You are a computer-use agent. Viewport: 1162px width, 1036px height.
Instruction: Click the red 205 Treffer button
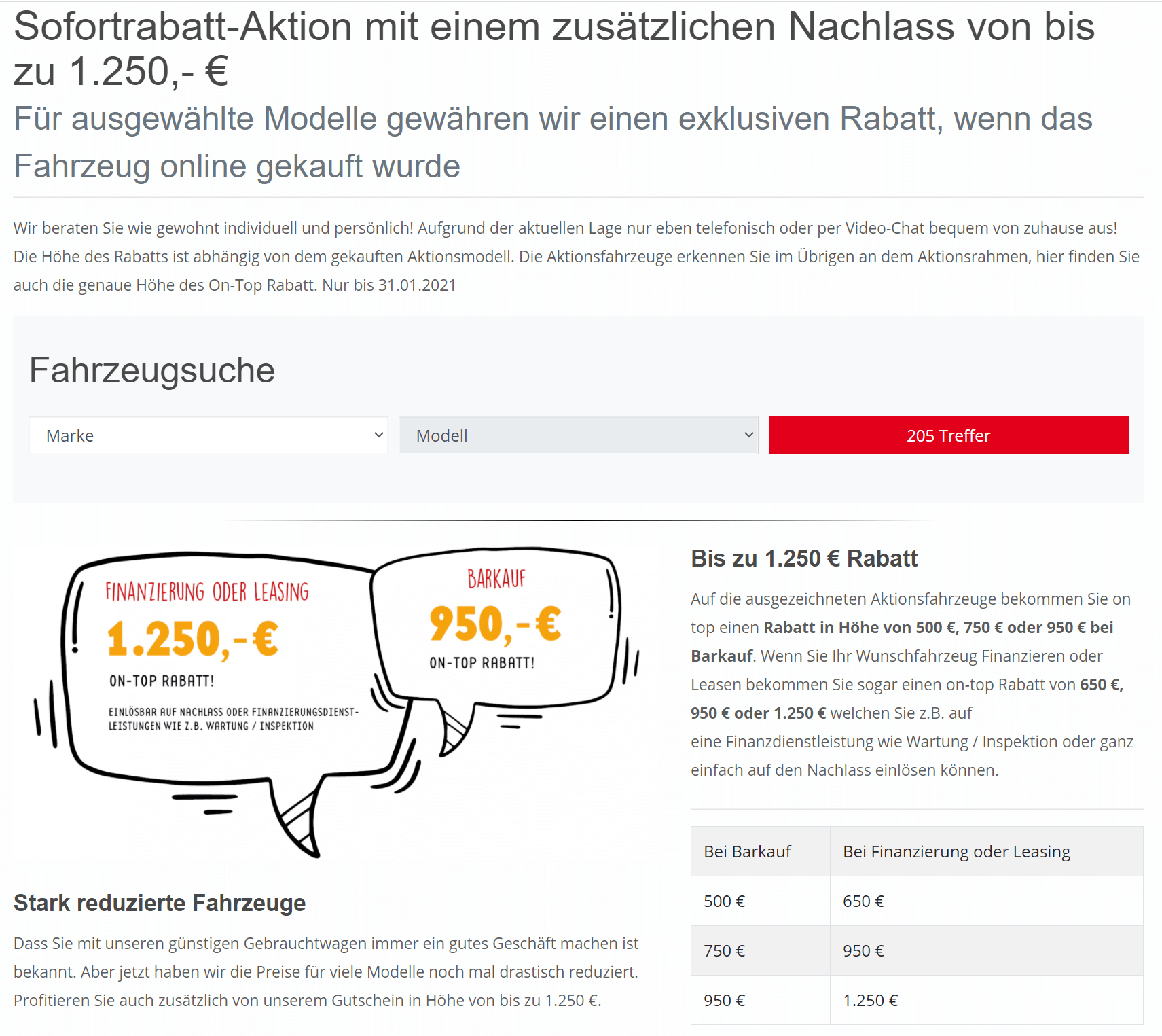click(x=948, y=435)
